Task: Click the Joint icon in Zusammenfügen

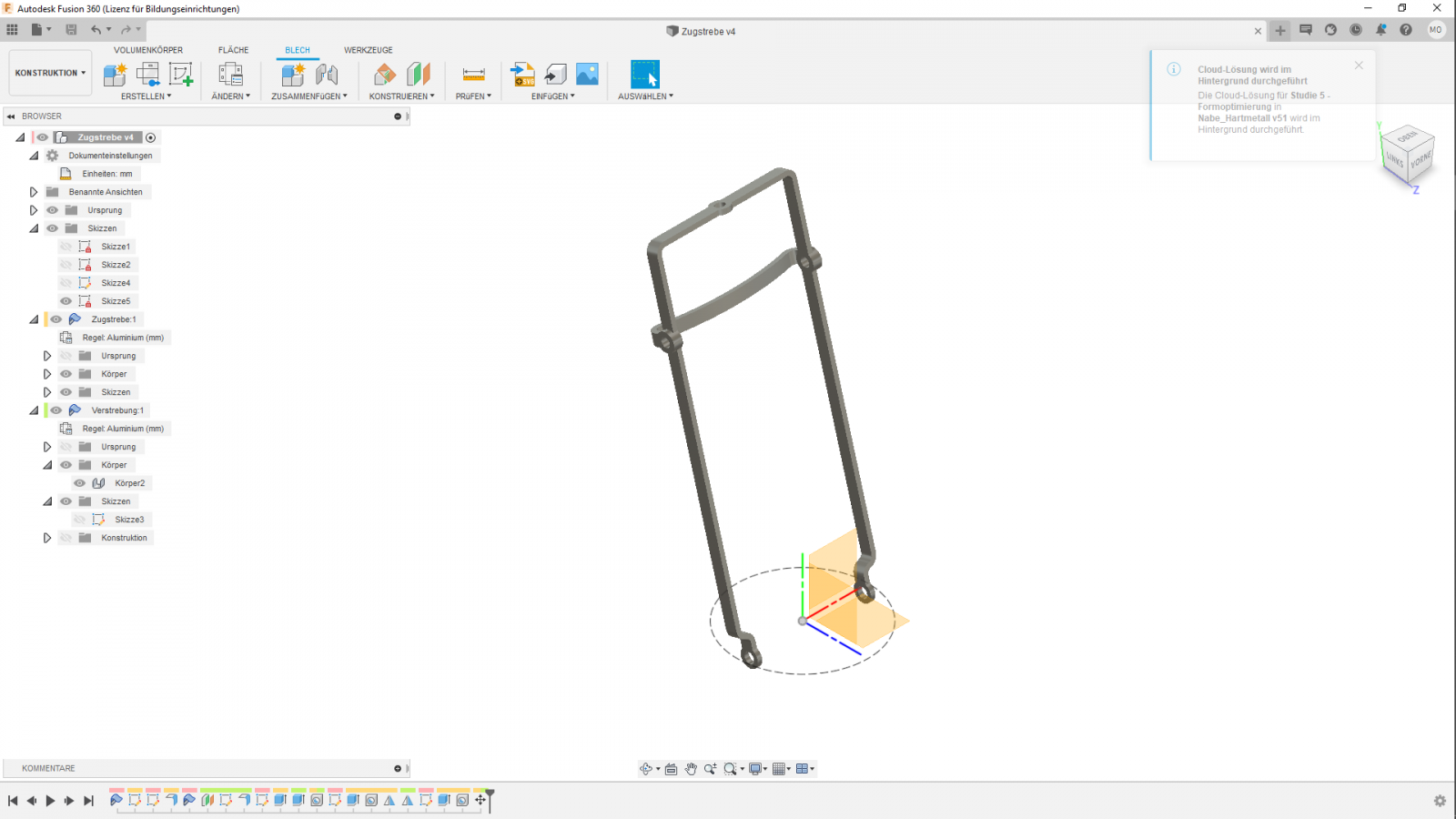Action: coord(327,75)
